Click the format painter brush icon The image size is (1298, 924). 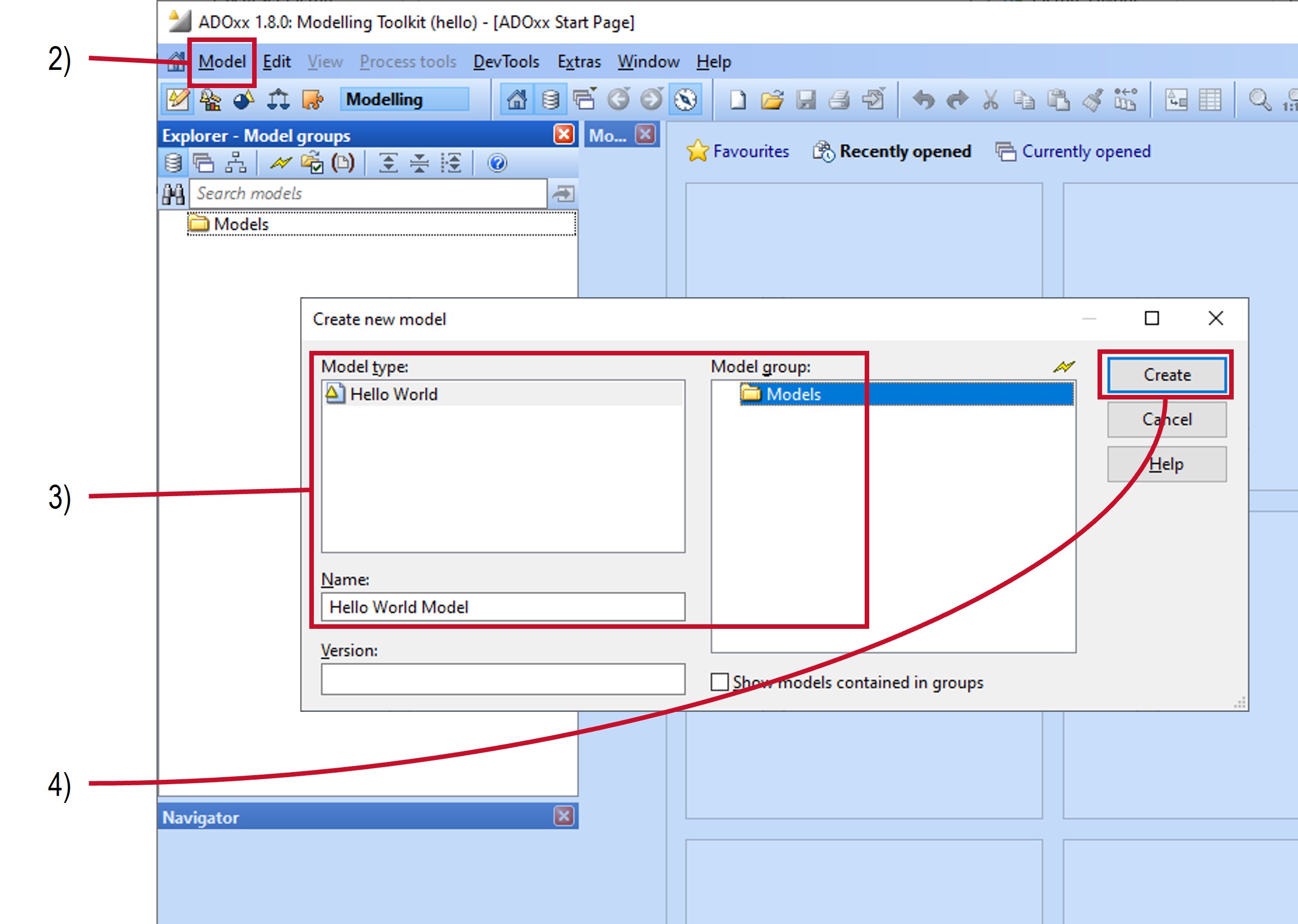click(x=1092, y=100)
